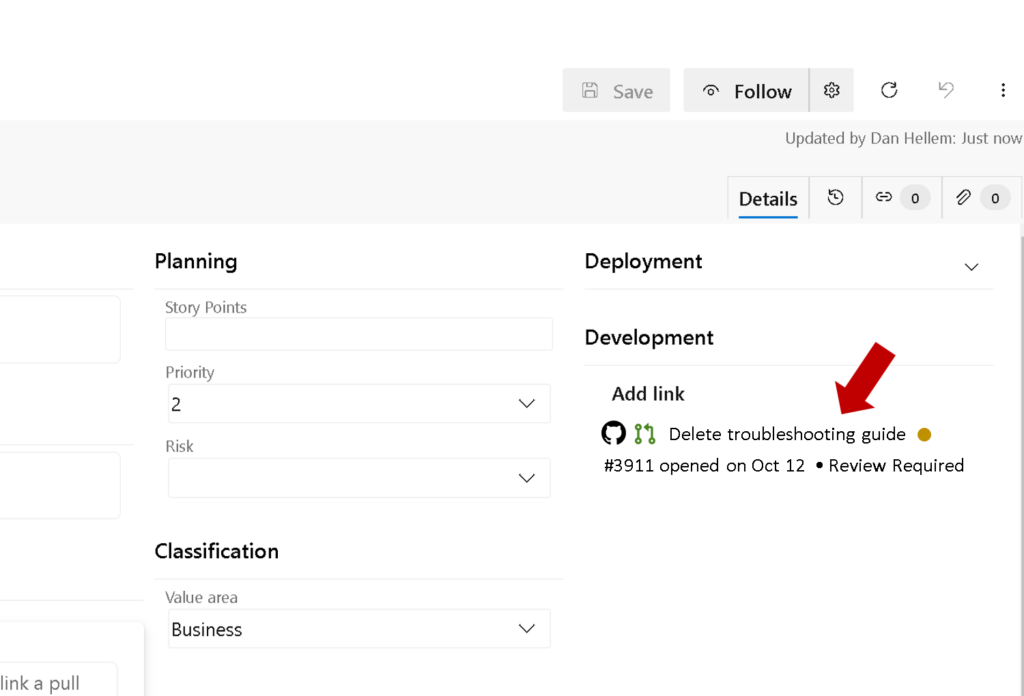
Task: Open the history view clock icon
Action: (x=835, y=197)
